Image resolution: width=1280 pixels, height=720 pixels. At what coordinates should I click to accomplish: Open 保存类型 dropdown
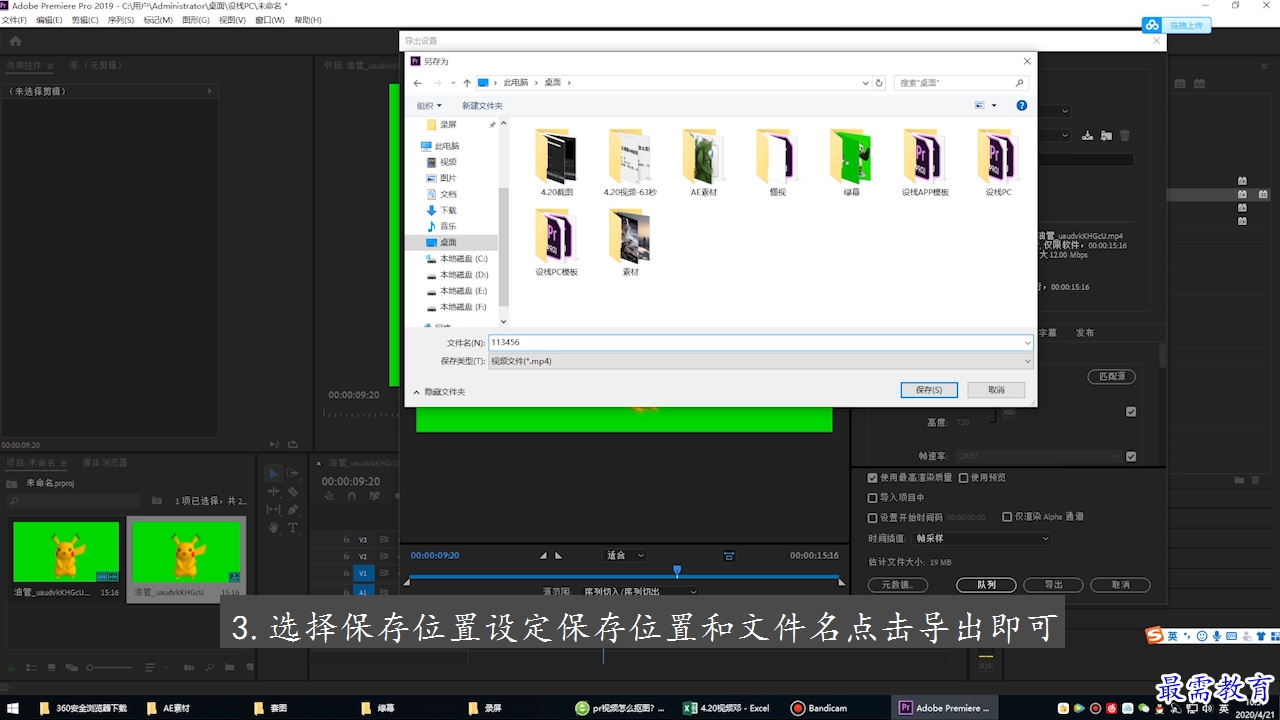pos(760,361)
